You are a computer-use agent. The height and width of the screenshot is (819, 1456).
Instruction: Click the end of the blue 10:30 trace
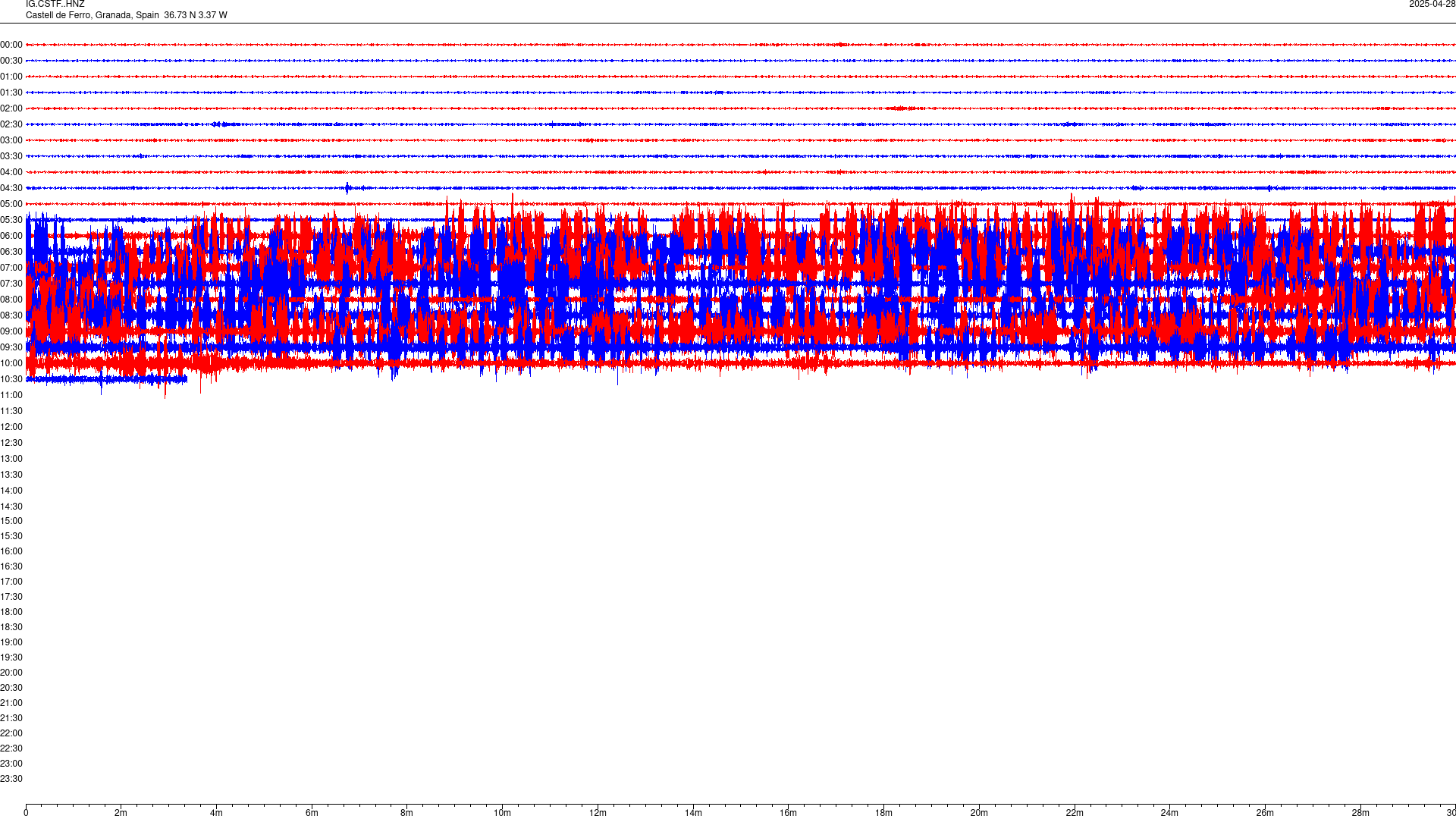point(186,379)
